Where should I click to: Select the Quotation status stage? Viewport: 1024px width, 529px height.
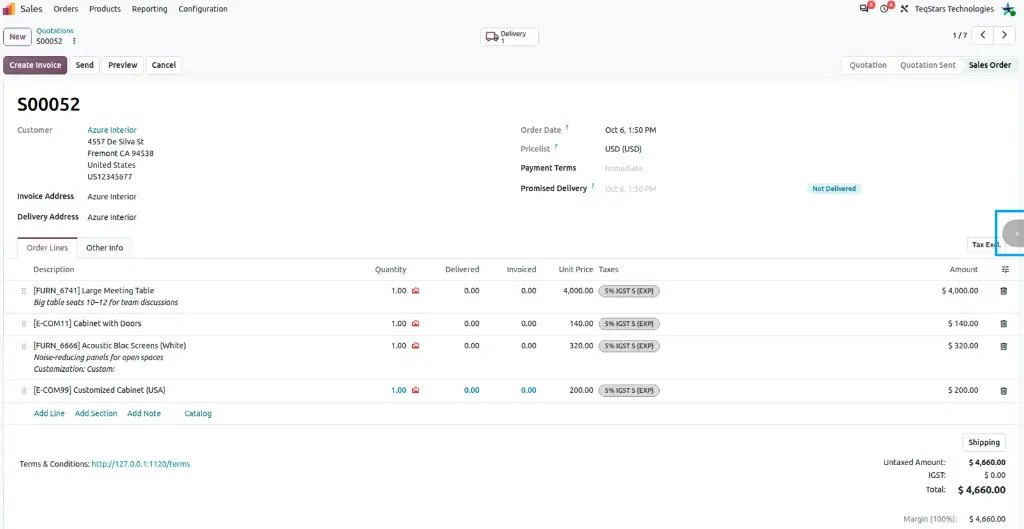(868, 65)
